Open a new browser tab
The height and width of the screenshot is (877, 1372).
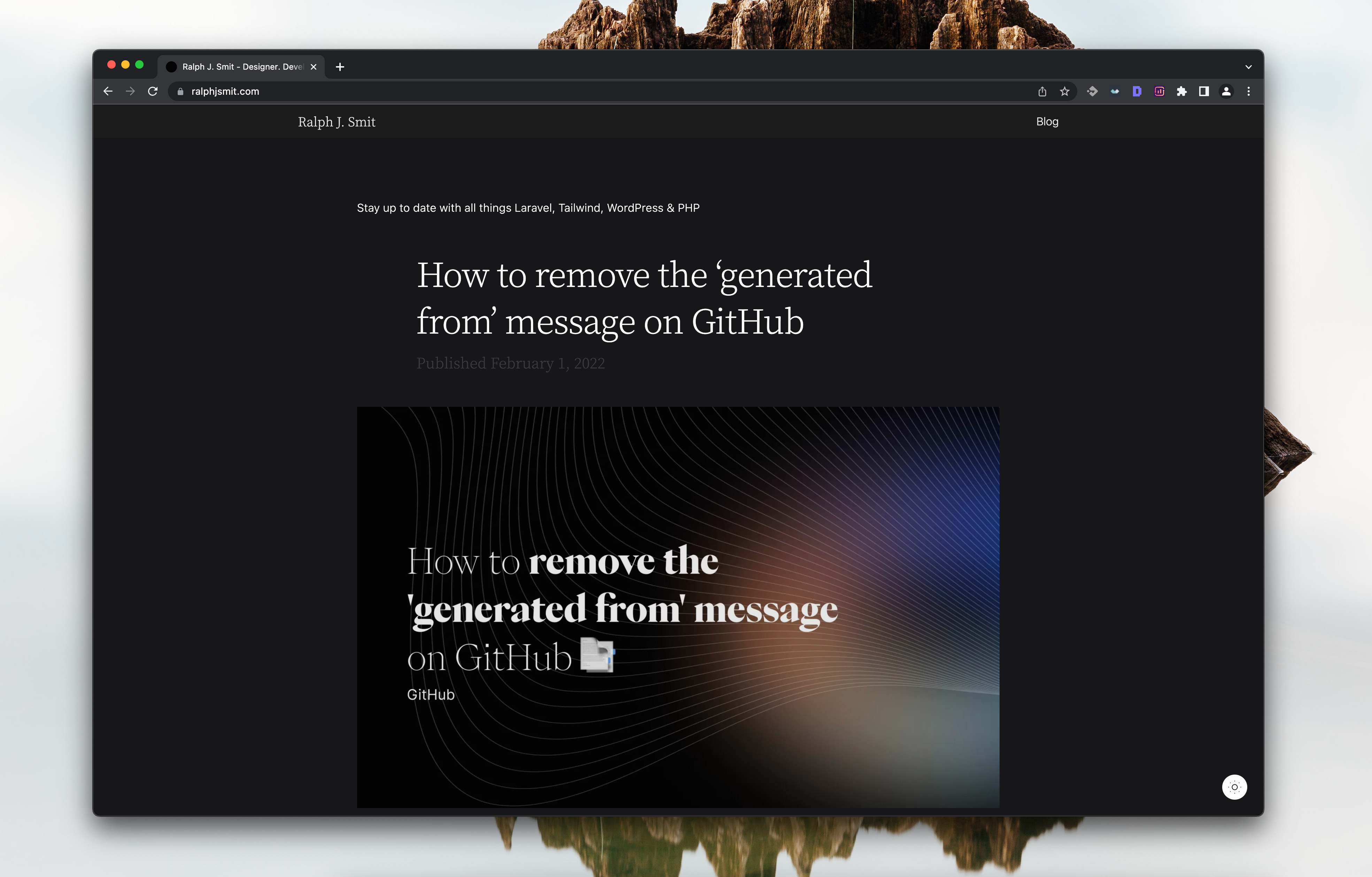(340, 67)
